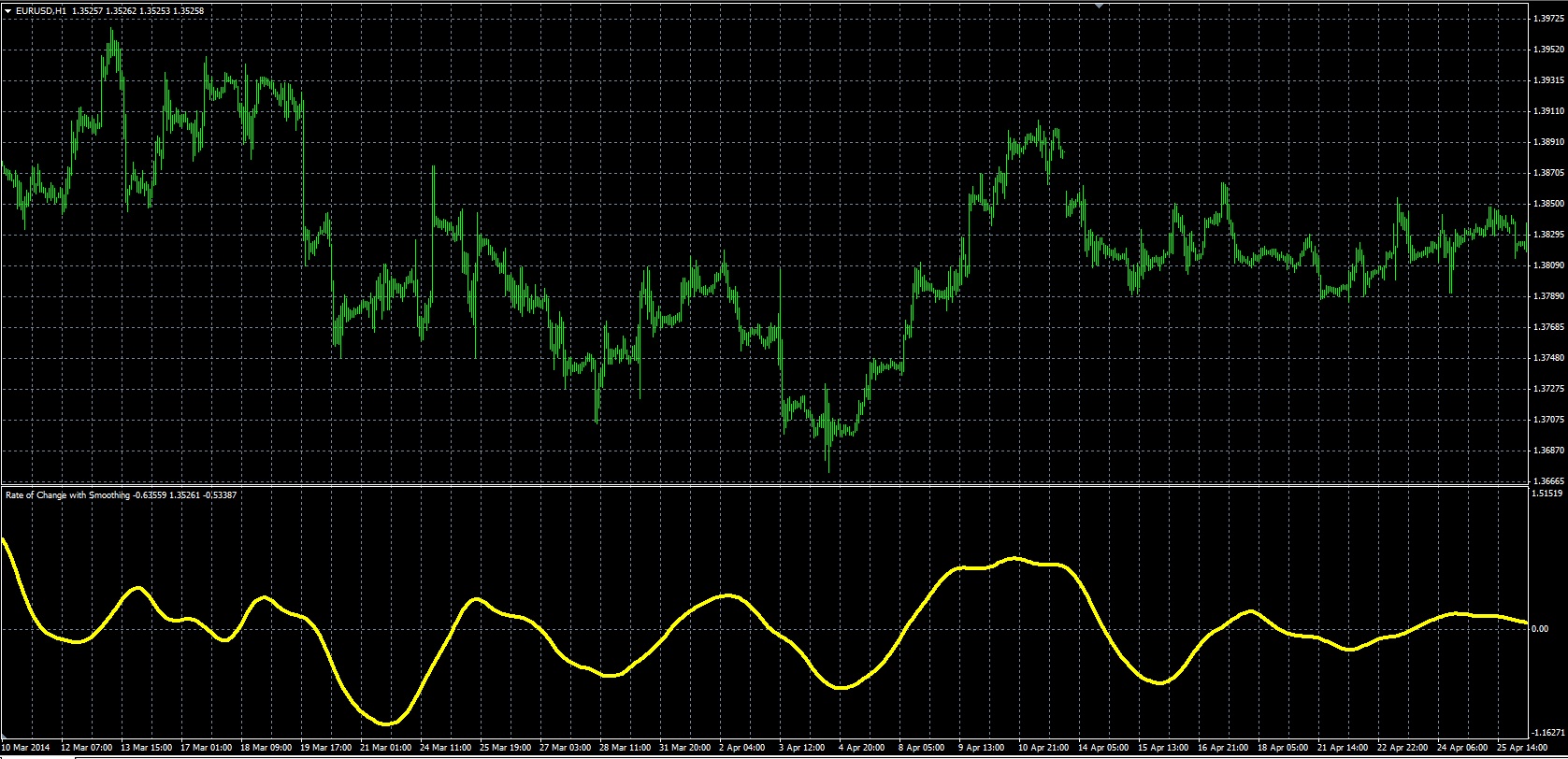1568x759 pixels.
Task: Click the 15 Apr 13:00 time label
Action: 1163,748
